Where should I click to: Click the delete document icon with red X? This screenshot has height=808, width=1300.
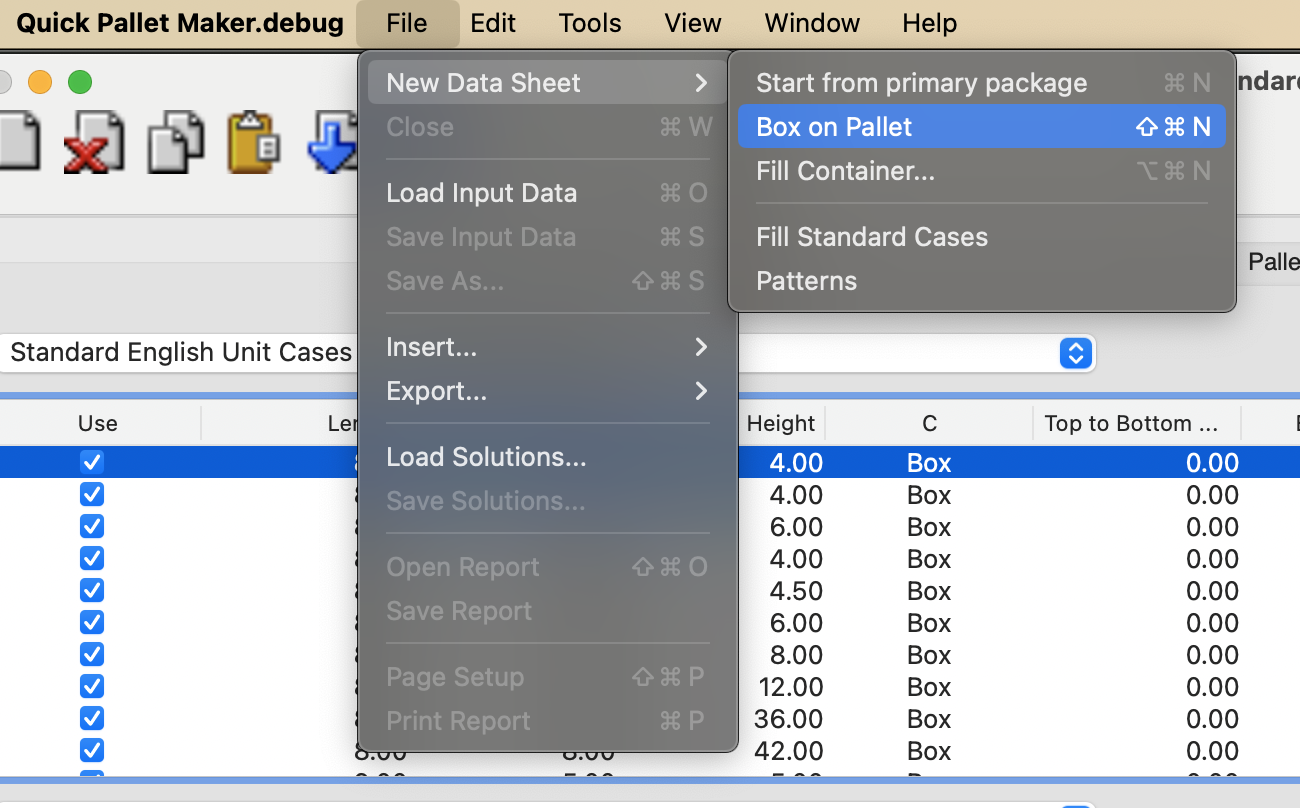tap(94, 142)
